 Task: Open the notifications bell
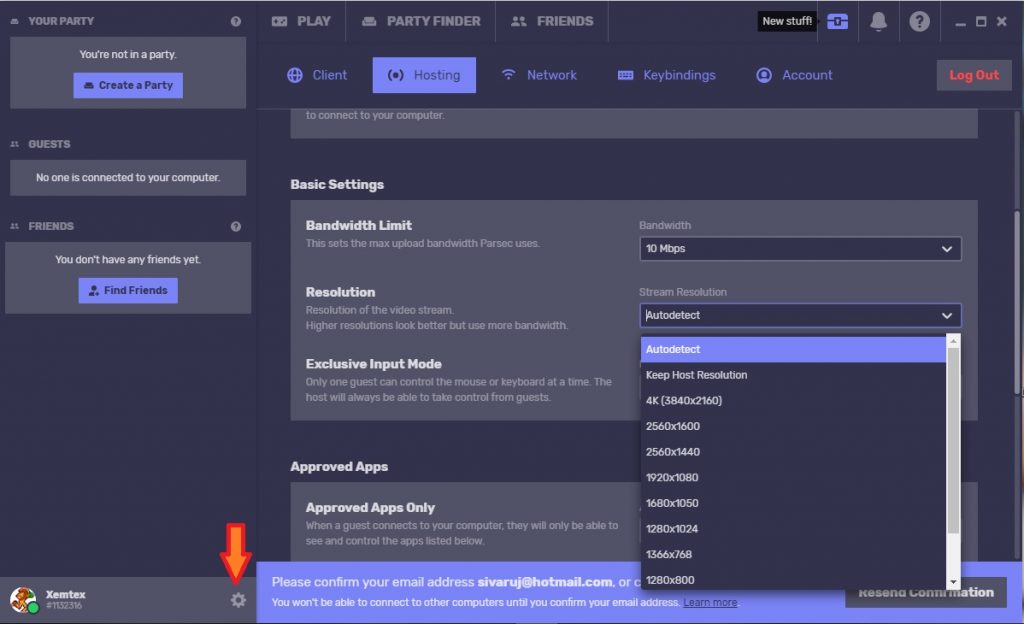tap(878, 22)
